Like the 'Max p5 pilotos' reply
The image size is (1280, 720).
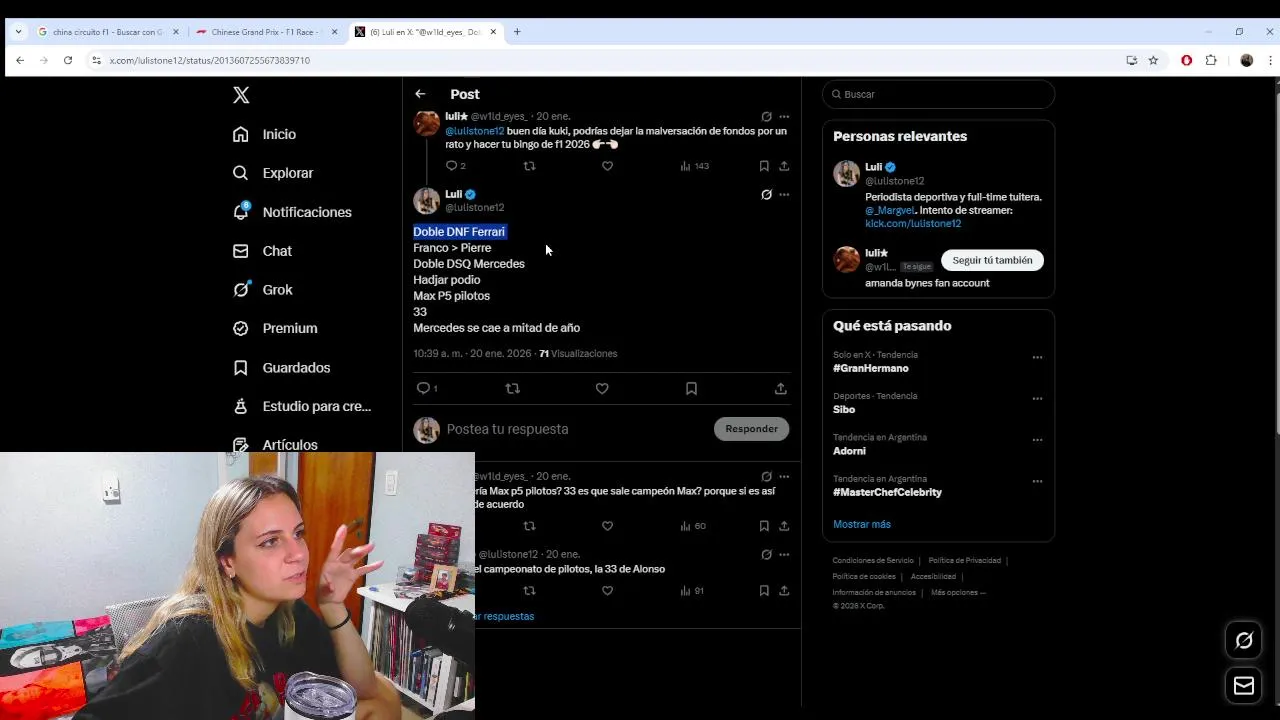607,526
